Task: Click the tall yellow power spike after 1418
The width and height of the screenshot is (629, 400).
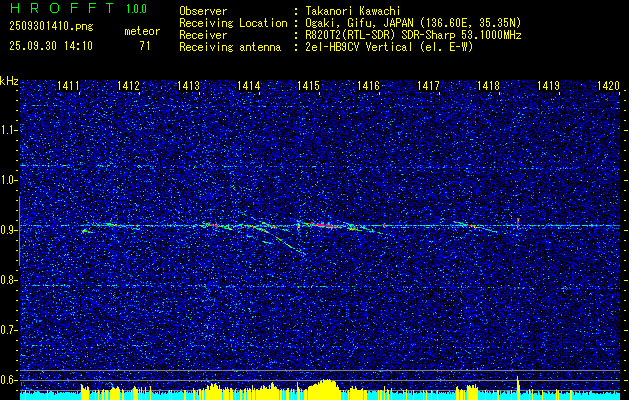Action: click(x=518, y=387)
